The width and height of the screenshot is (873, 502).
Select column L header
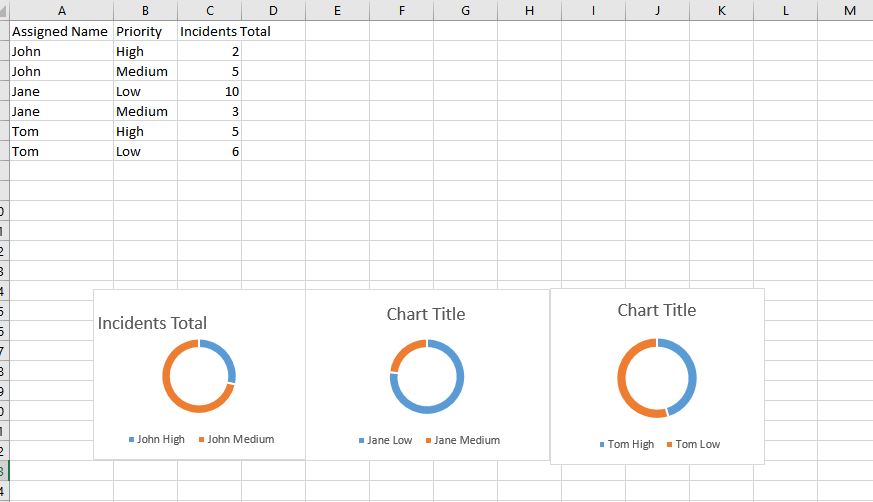786,11
